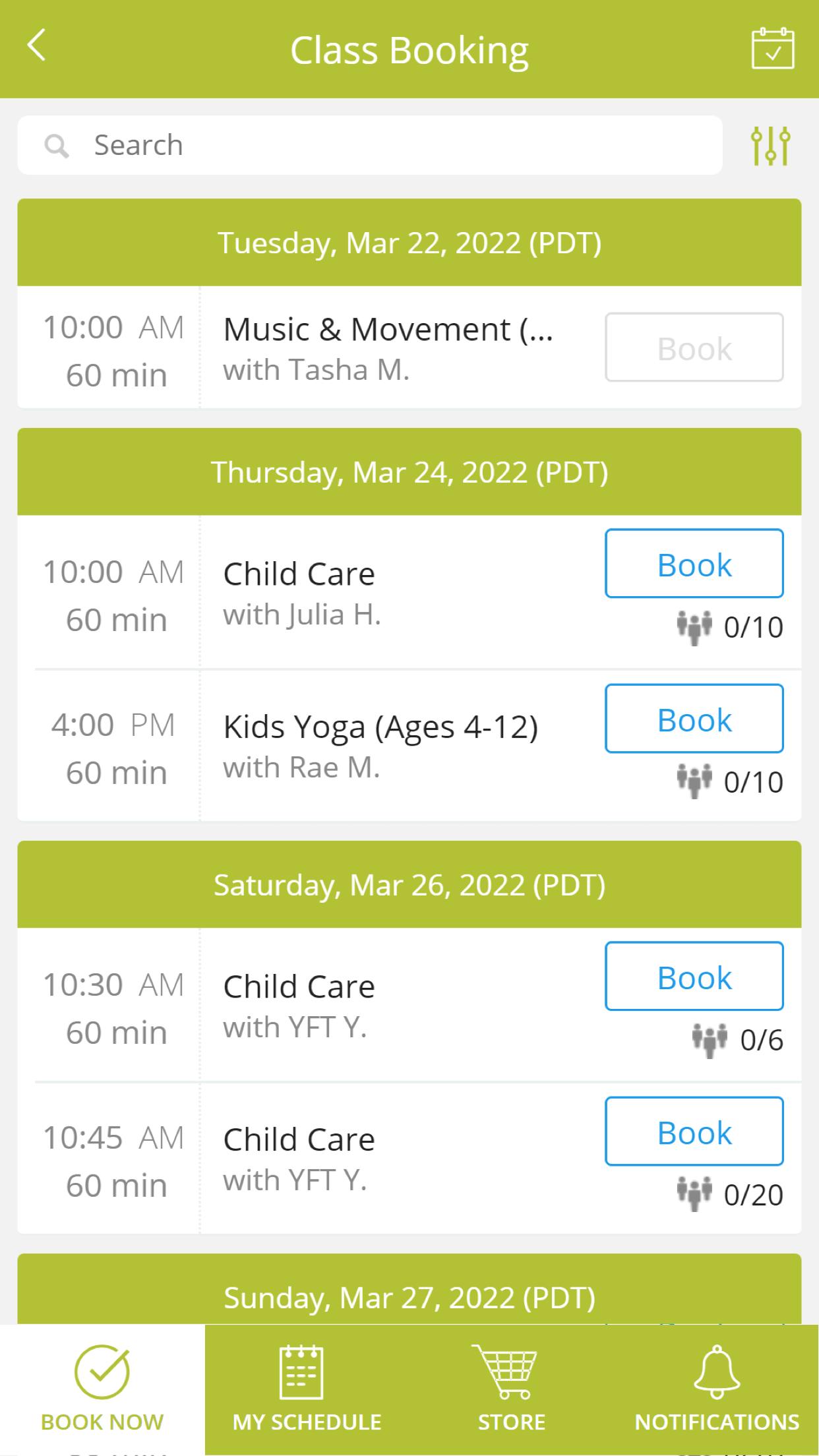Click the disabled Music & Movement Book button
The image size is (819, 1456).
[x=694, y=348]
